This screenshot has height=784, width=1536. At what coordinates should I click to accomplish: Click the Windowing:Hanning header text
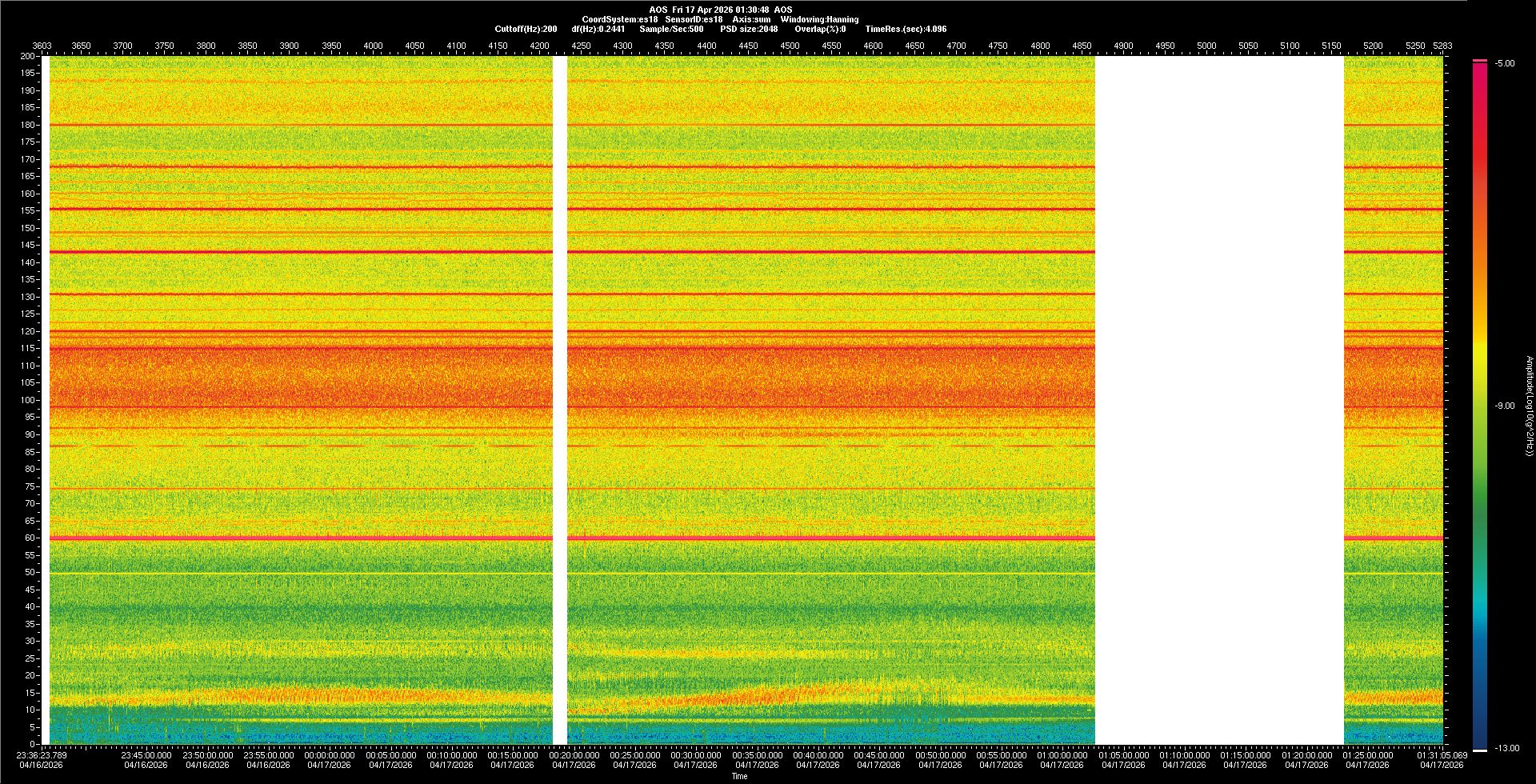(x=819, y=19)
